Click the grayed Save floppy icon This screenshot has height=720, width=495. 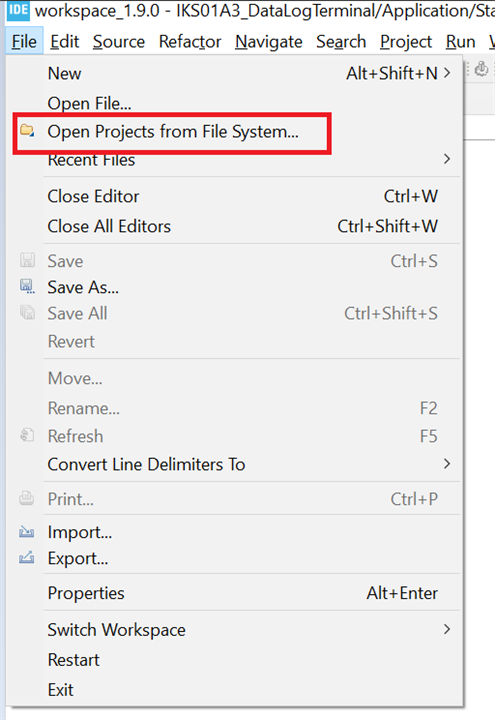tap(27, 260)
